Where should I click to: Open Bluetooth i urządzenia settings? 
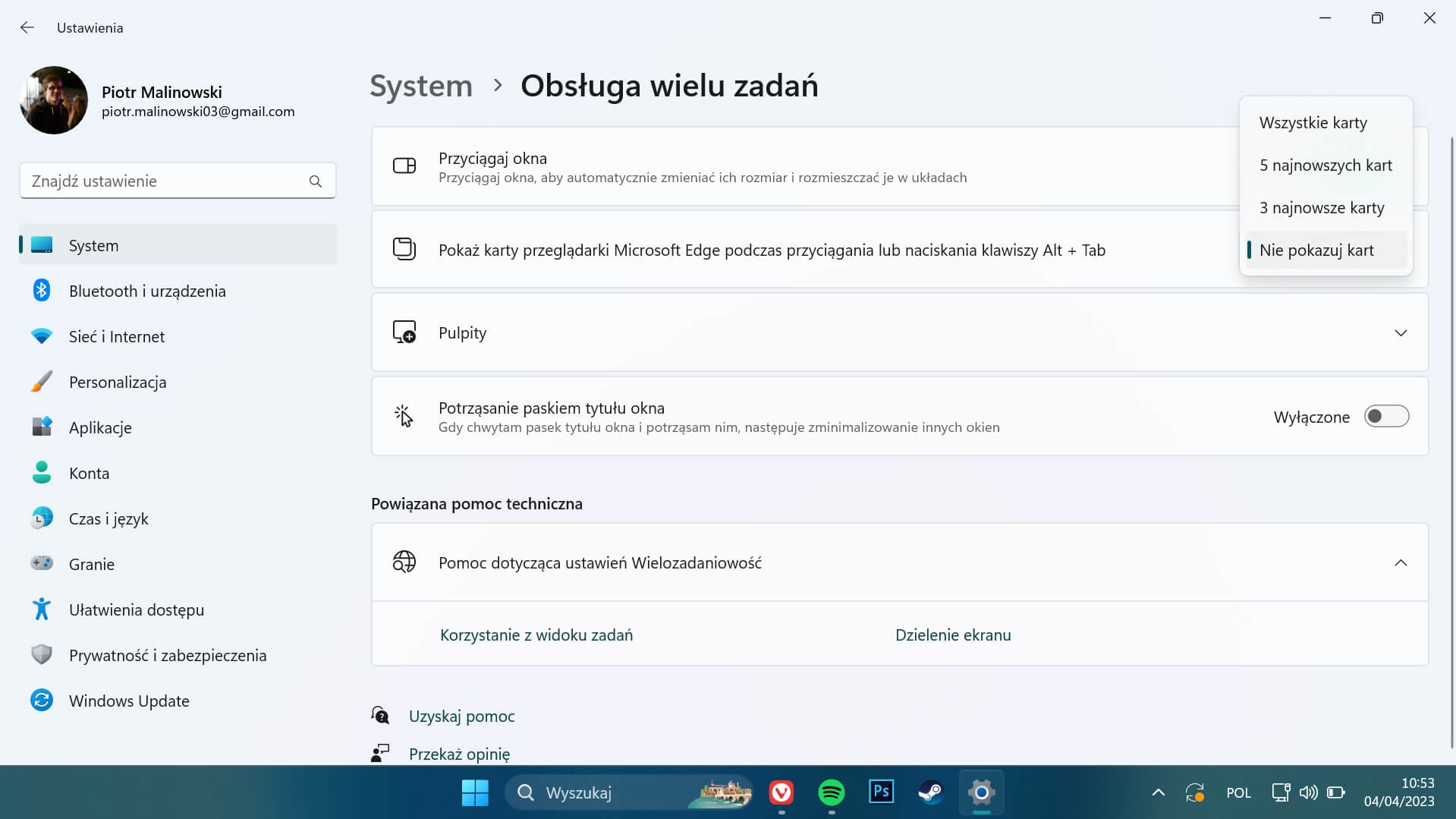coord(147,291)
